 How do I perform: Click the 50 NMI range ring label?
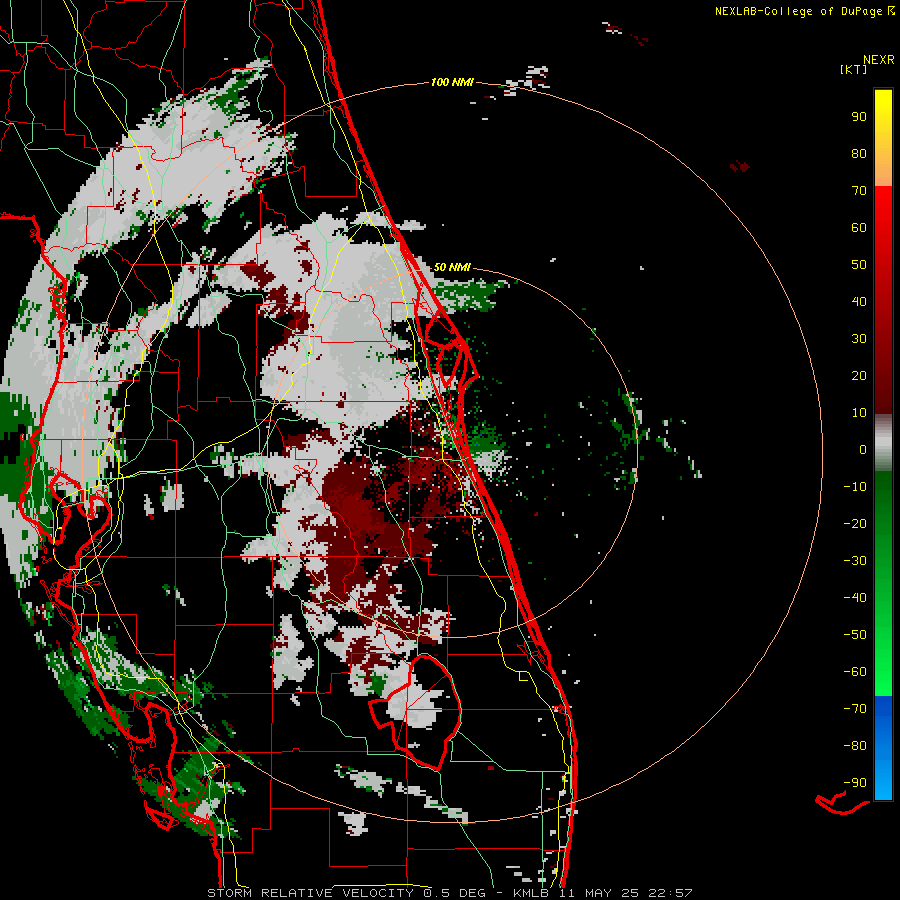pyautogui.click(x=452, y=267)
